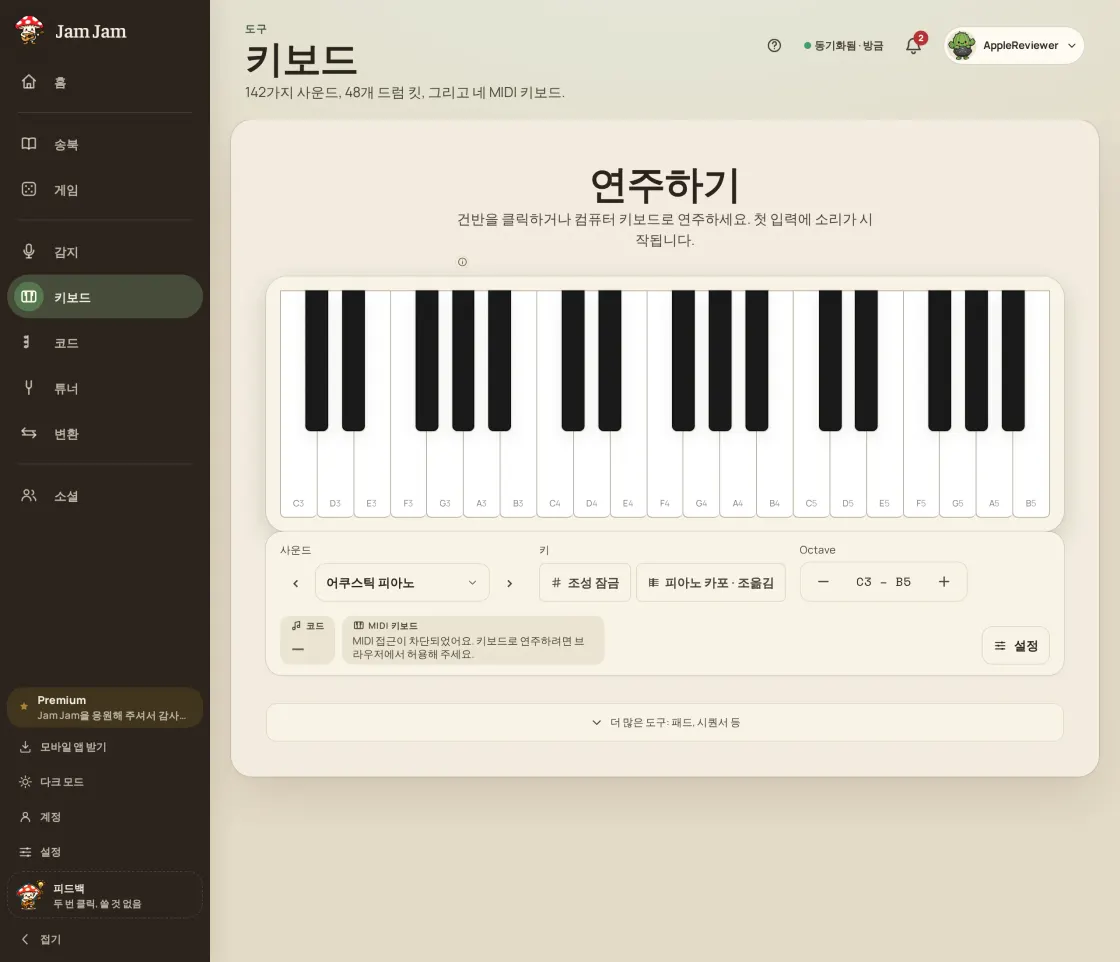Play the B5 white key
This screenshot has width=1120, height=962.
[x=1031, y=475]
